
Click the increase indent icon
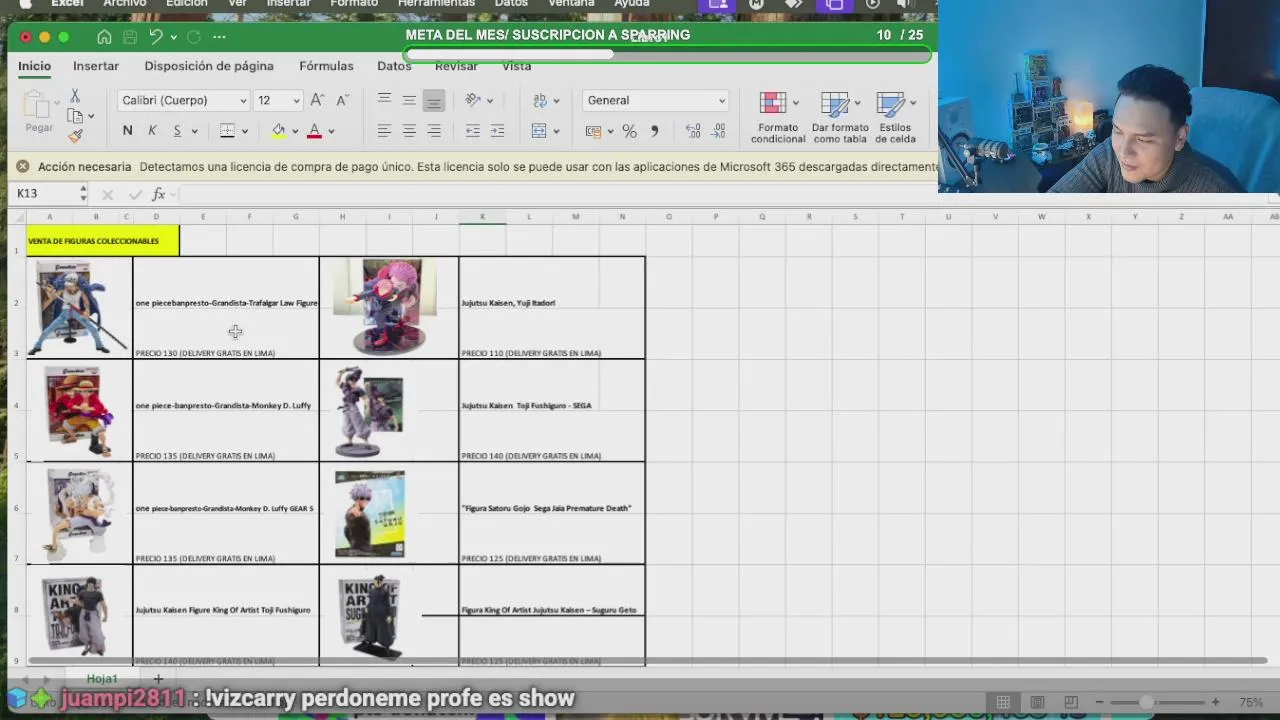pyautogui.click(x=497, y=131)
